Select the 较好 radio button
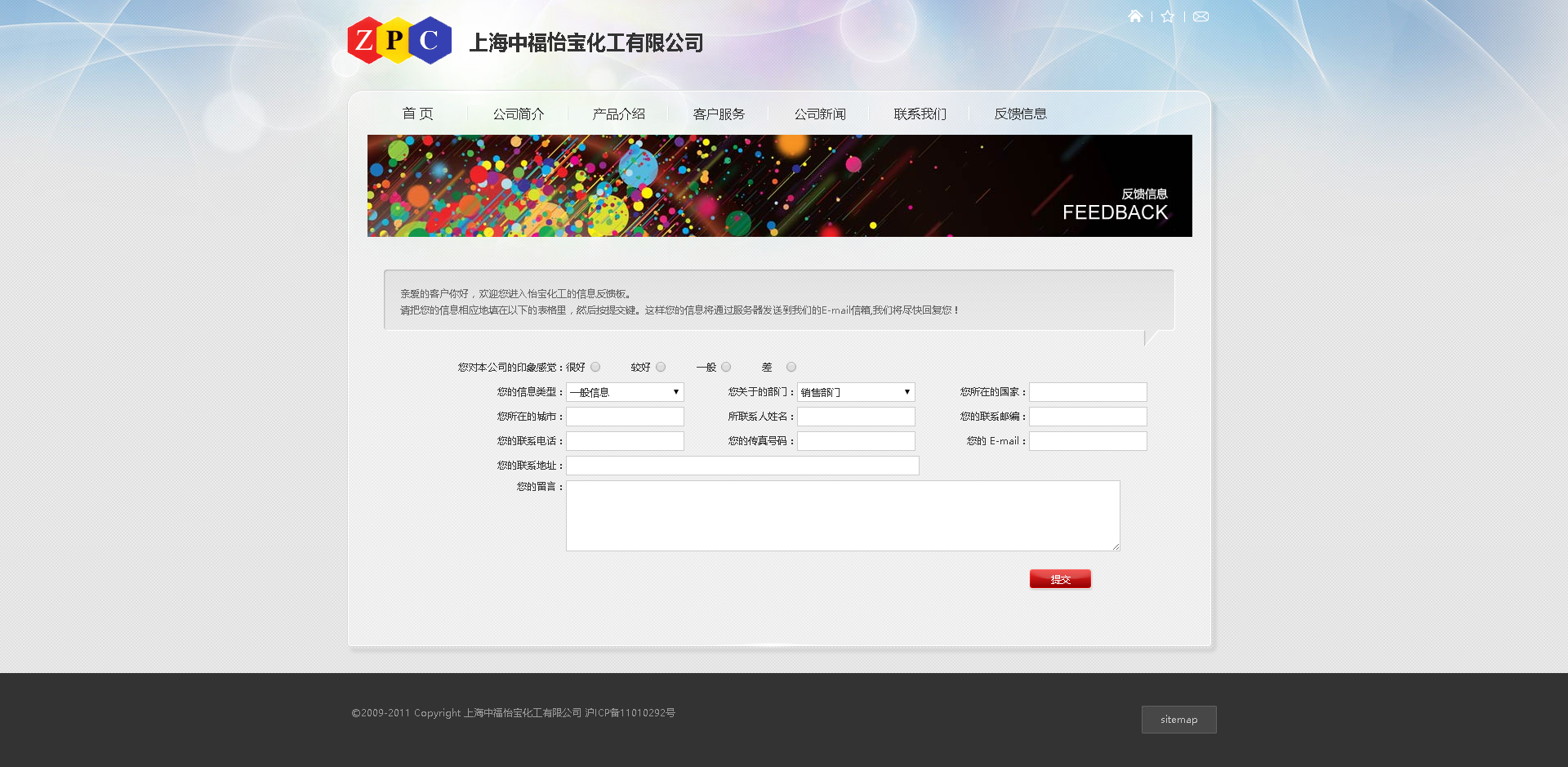The height and width of the screenshot is (767, 1568). (661, 367)
